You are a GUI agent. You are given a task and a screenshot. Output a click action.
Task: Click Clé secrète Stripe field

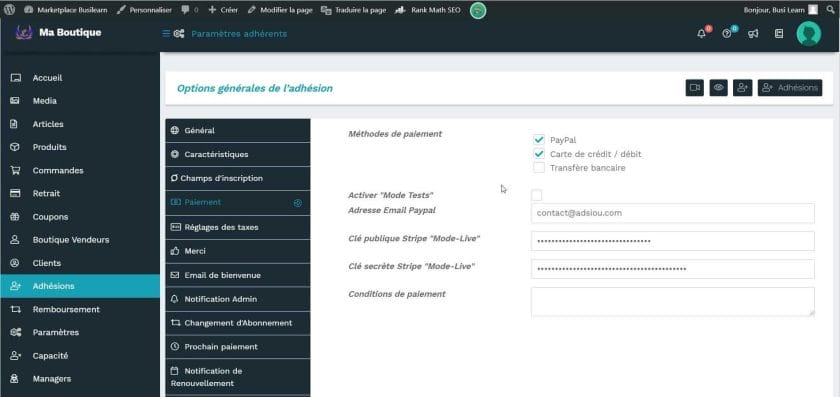tap(673, 269)
